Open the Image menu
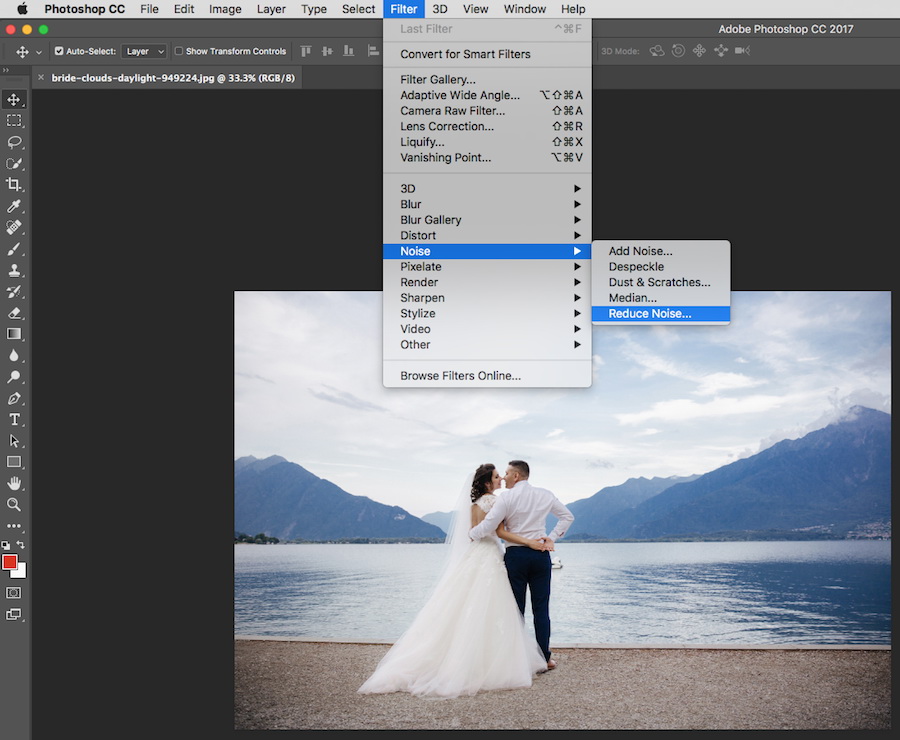 225,9
